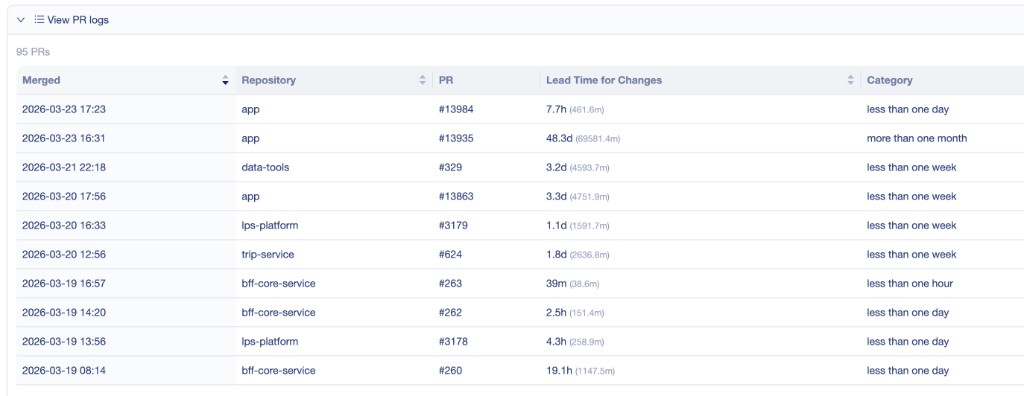This screenshot has height=396, width=1024.
Task: Click bff-core-service repository in #260 row
Action: (278, 371)
